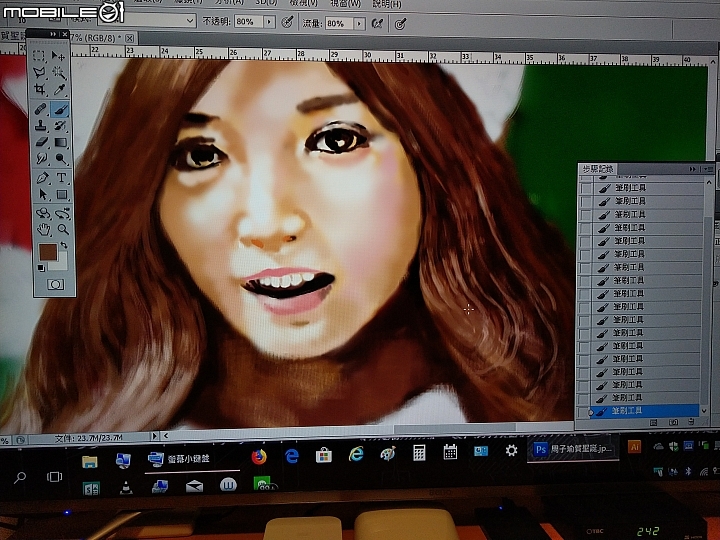Reset to default black and white colors
Viewport: 720px width, 540px height.
(41, 268)
